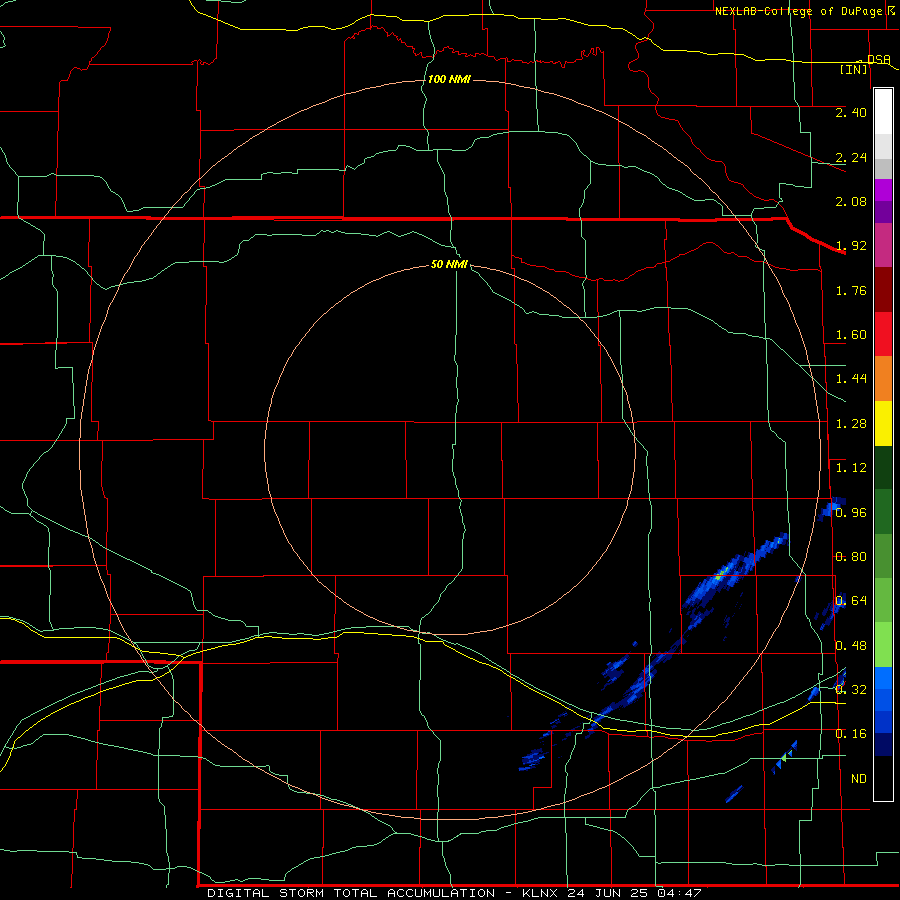
Task: Pick the pink legend swatch near 1.92
Action: (x=883, y=245)
